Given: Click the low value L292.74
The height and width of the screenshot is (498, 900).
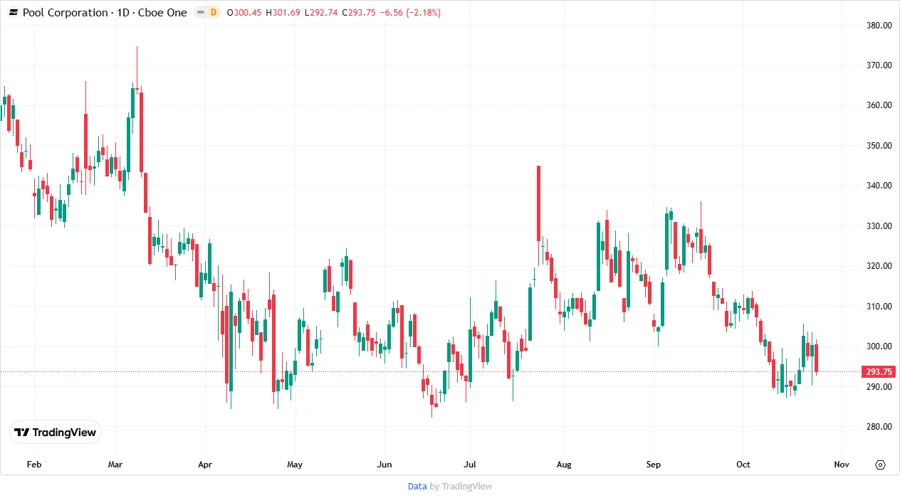Looking at the screenshot, I should point(321,12).
